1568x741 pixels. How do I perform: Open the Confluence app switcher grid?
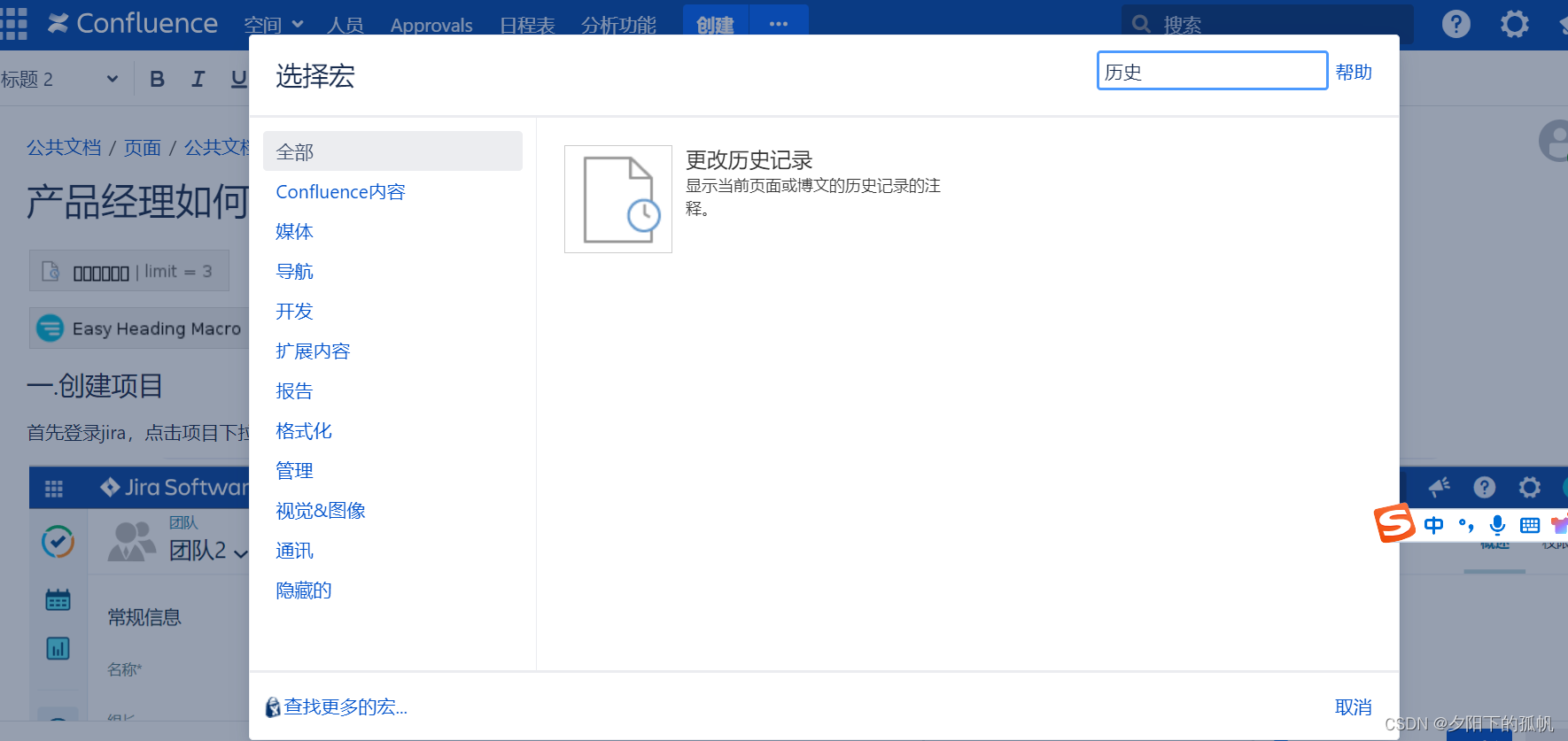click(x=13, y=24)
